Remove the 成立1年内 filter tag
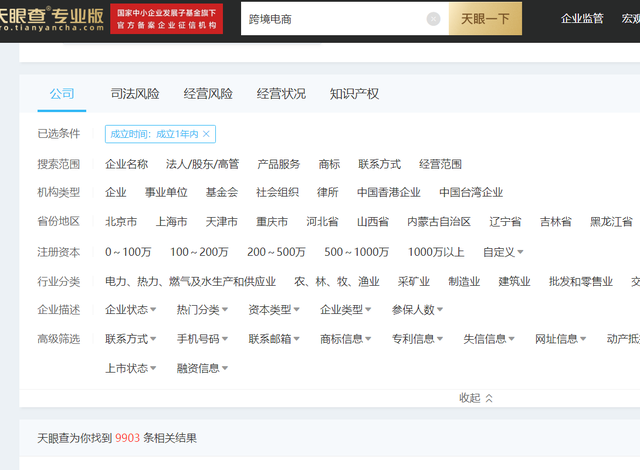 click(x=206, y=134)
